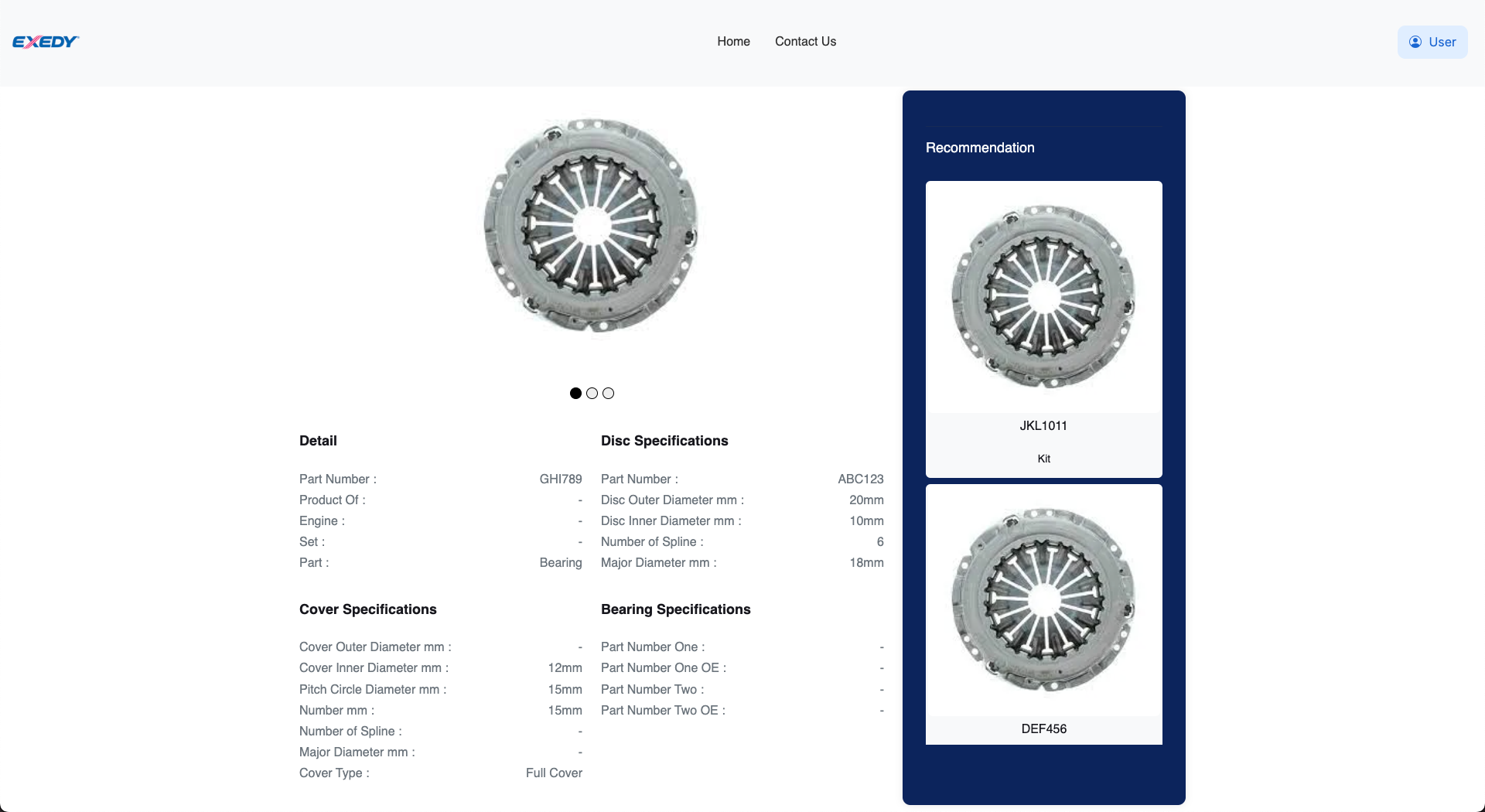The height and width of the screenshot is (812, 1485).
Task: Click the Recommendation panel heading
Action: 979,148
